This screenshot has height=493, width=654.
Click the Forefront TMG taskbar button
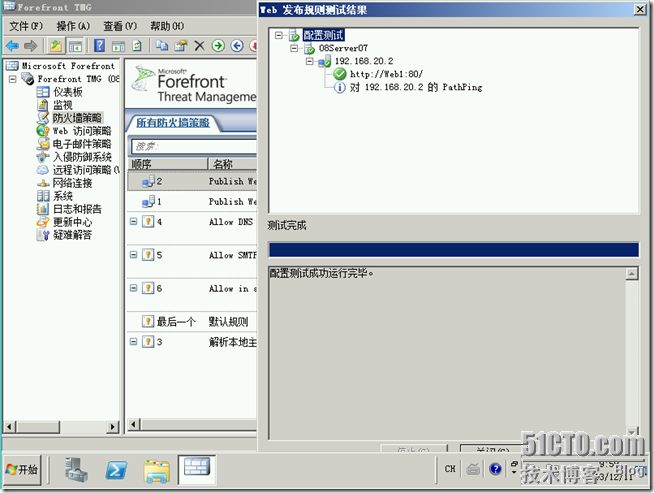(x=197, y=470)
